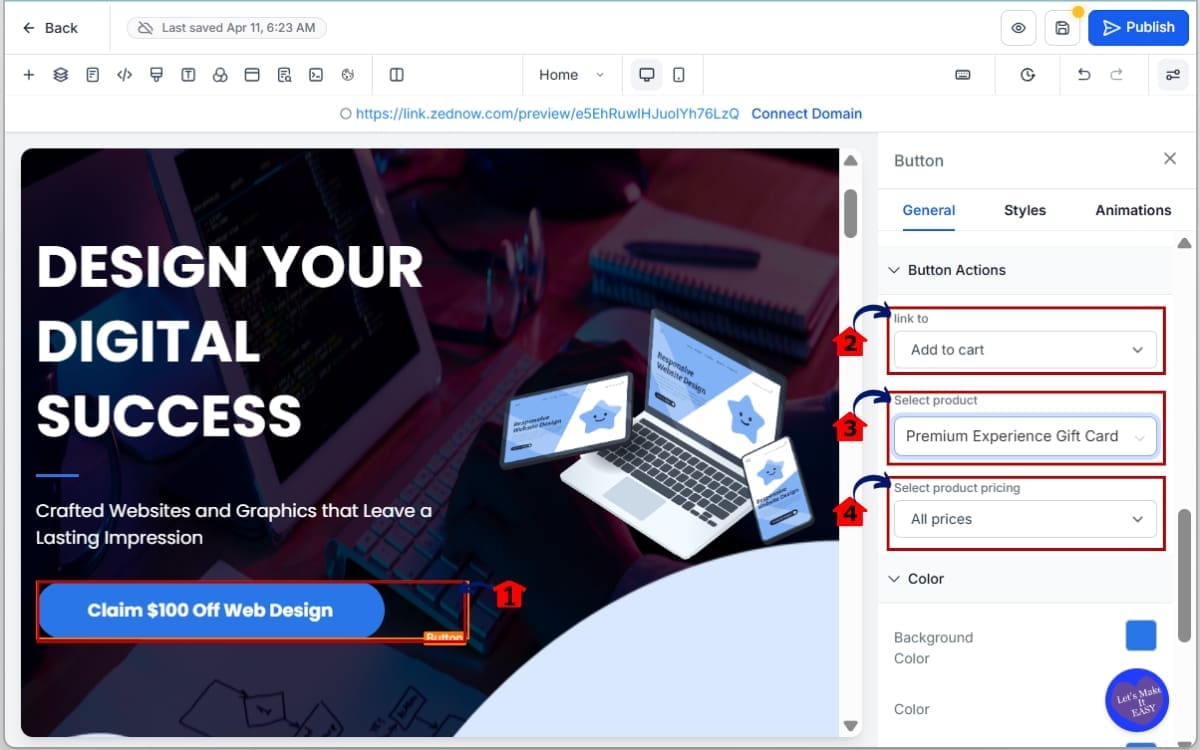
Task: Click the canvas scrollbar down arrow
Action: coord(851,725)
